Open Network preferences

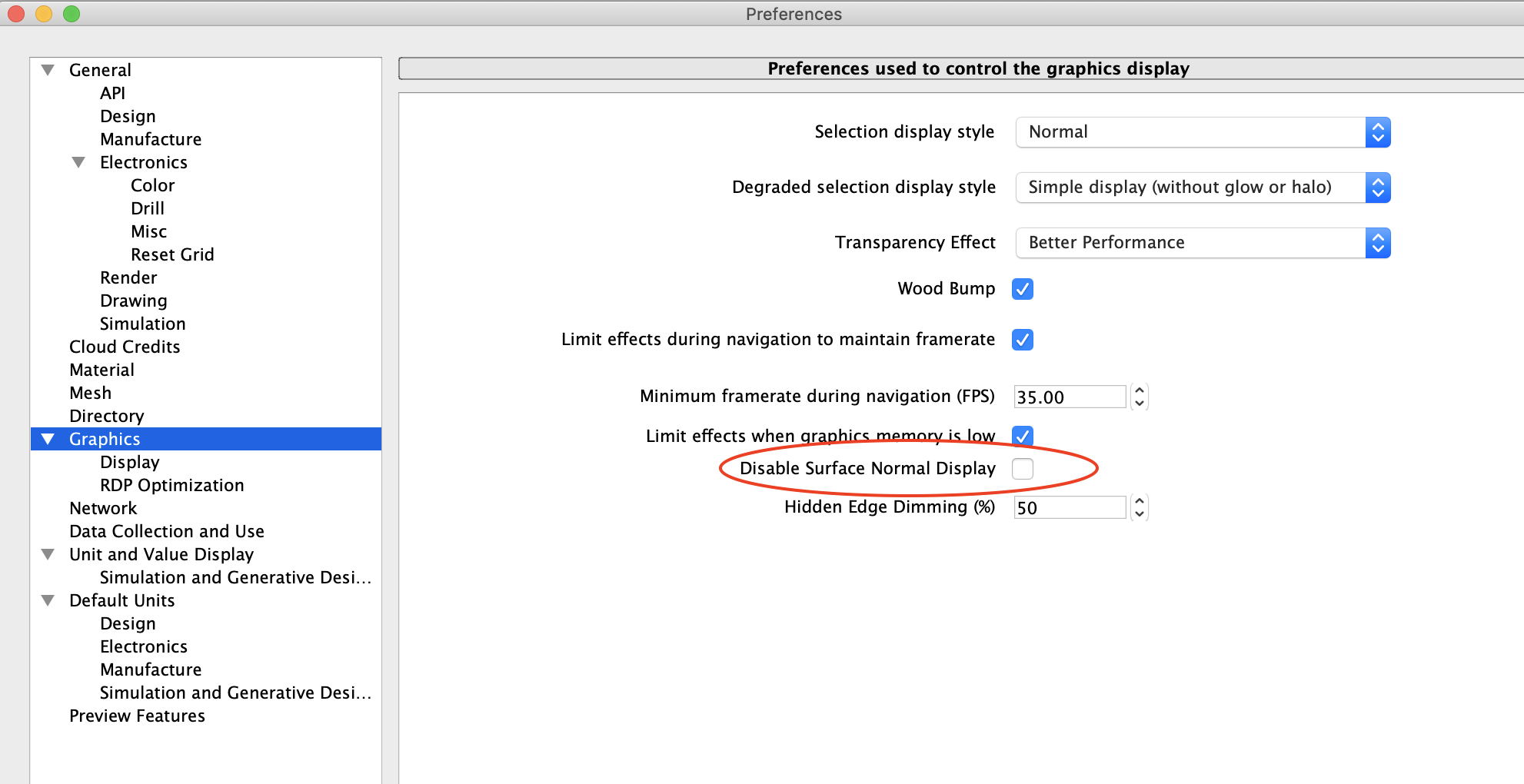coord(103,508)
